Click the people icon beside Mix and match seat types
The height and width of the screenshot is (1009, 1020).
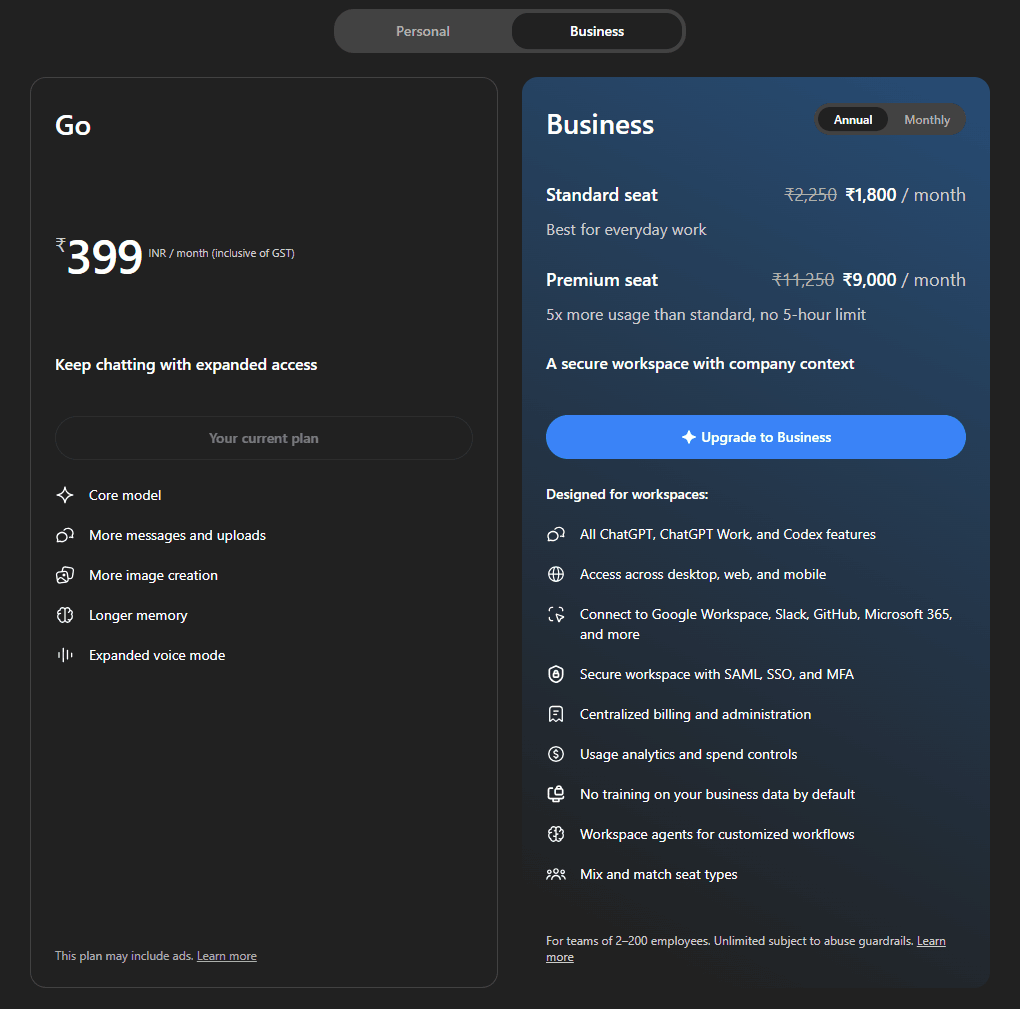click(556, 874)
